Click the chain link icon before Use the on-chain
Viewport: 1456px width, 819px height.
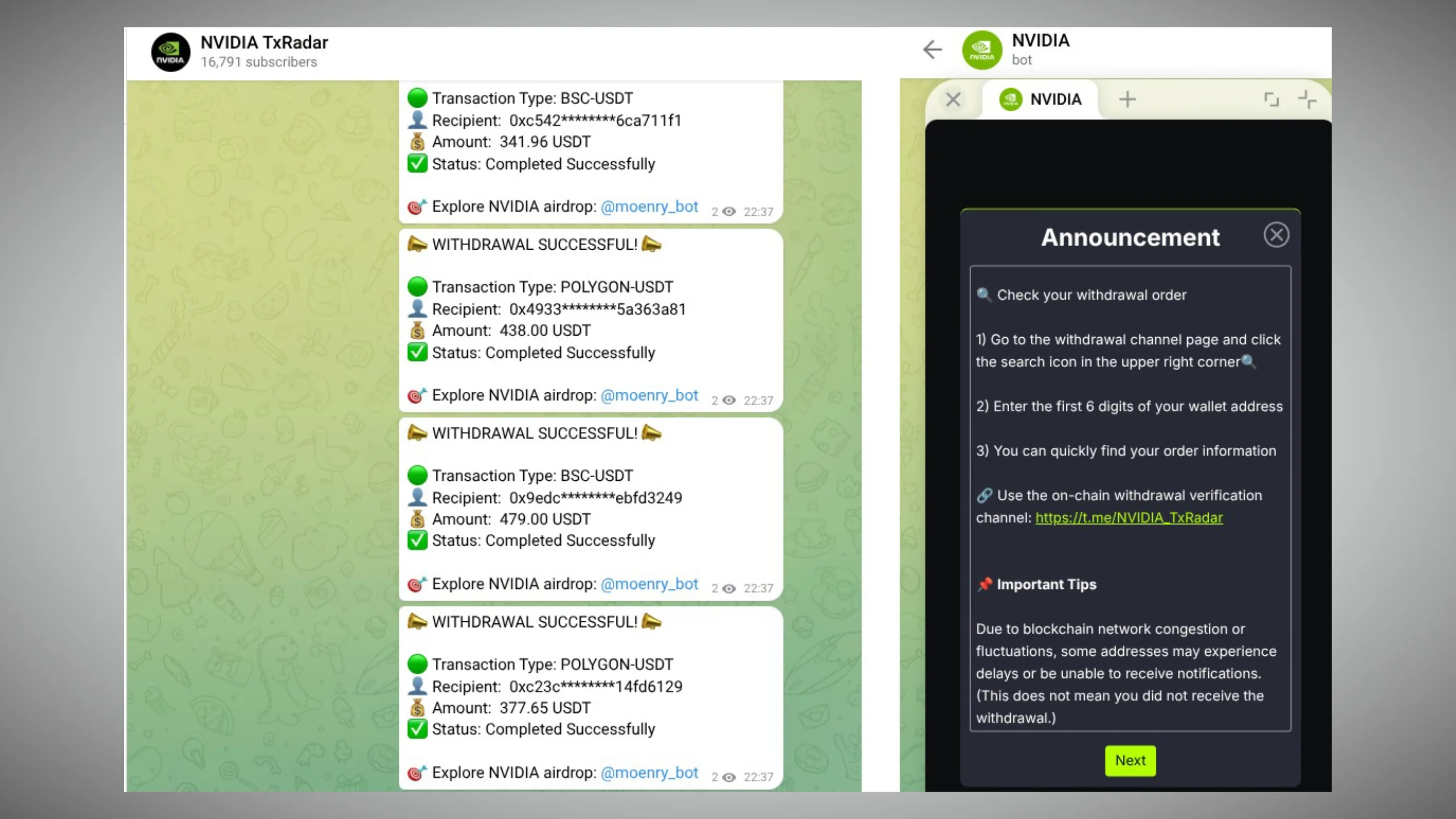coord(984,495)
